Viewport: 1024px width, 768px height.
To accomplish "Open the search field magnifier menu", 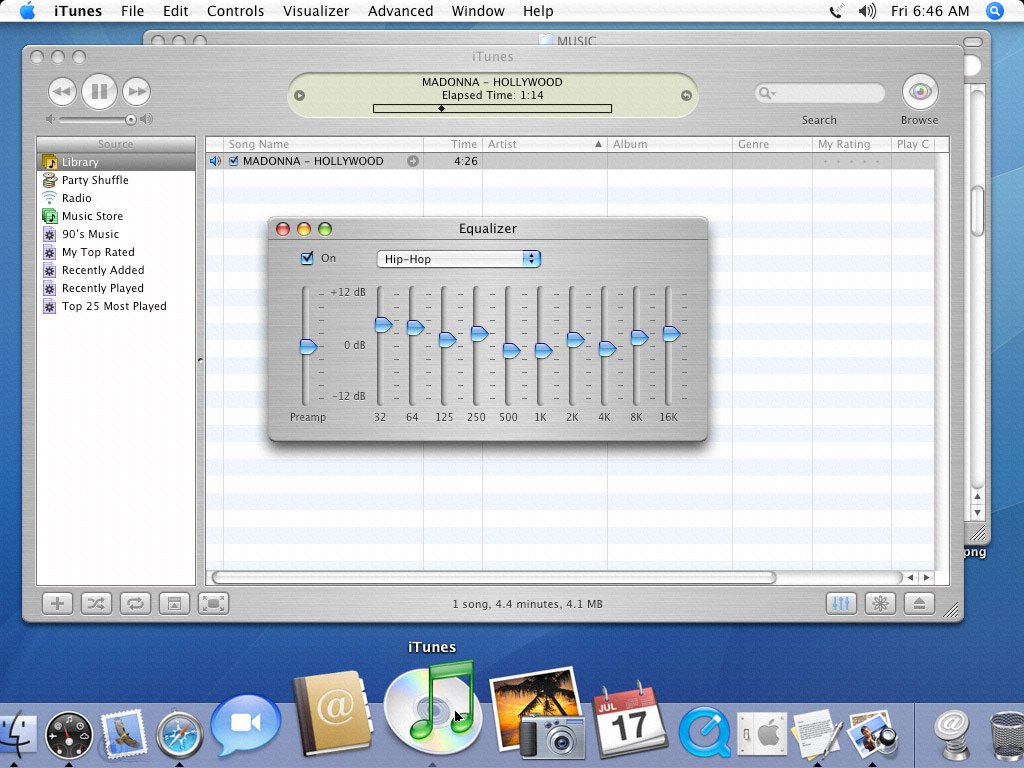I will [x=767, y=93].
